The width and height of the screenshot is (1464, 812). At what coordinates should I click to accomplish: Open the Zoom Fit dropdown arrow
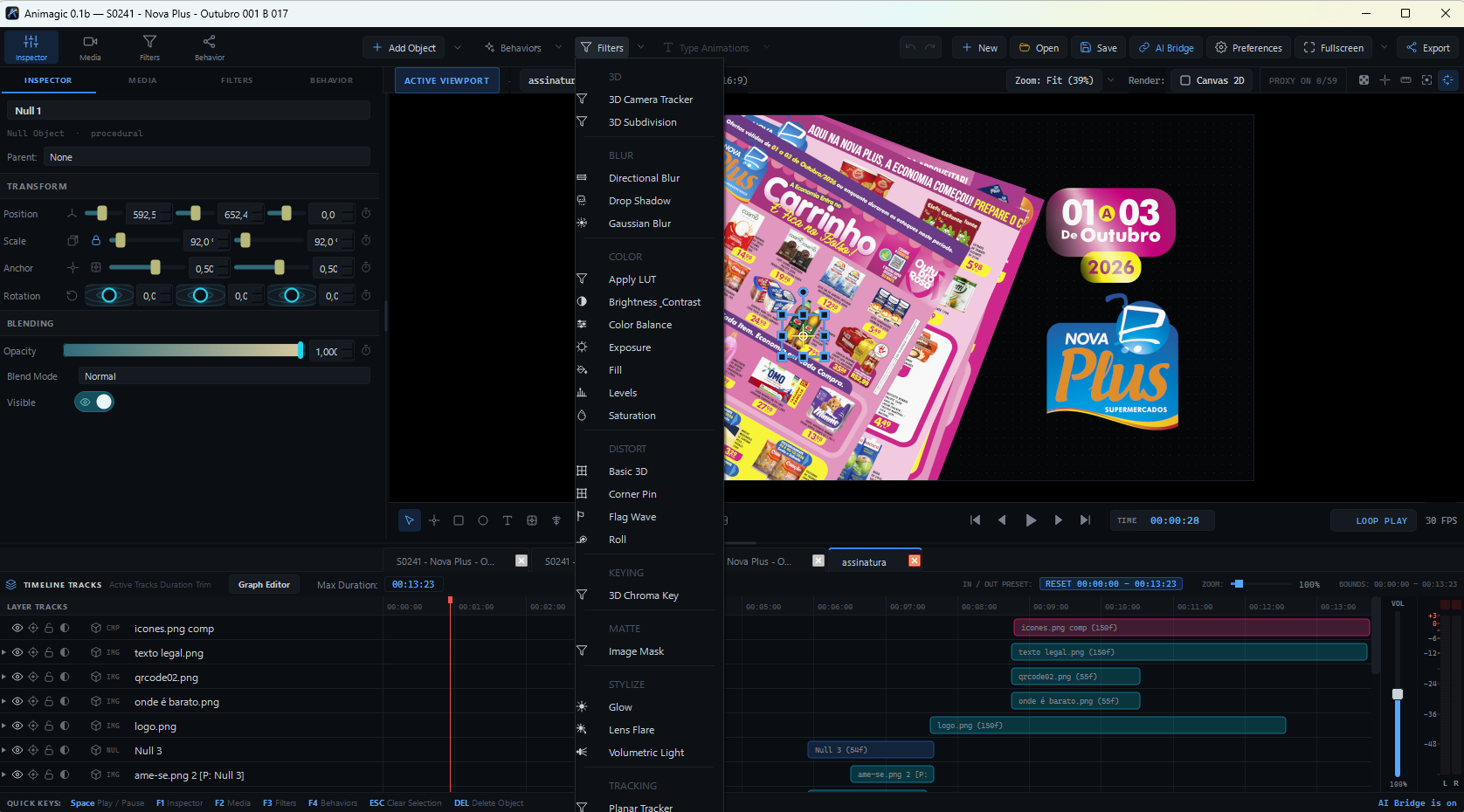[1110, 80]
